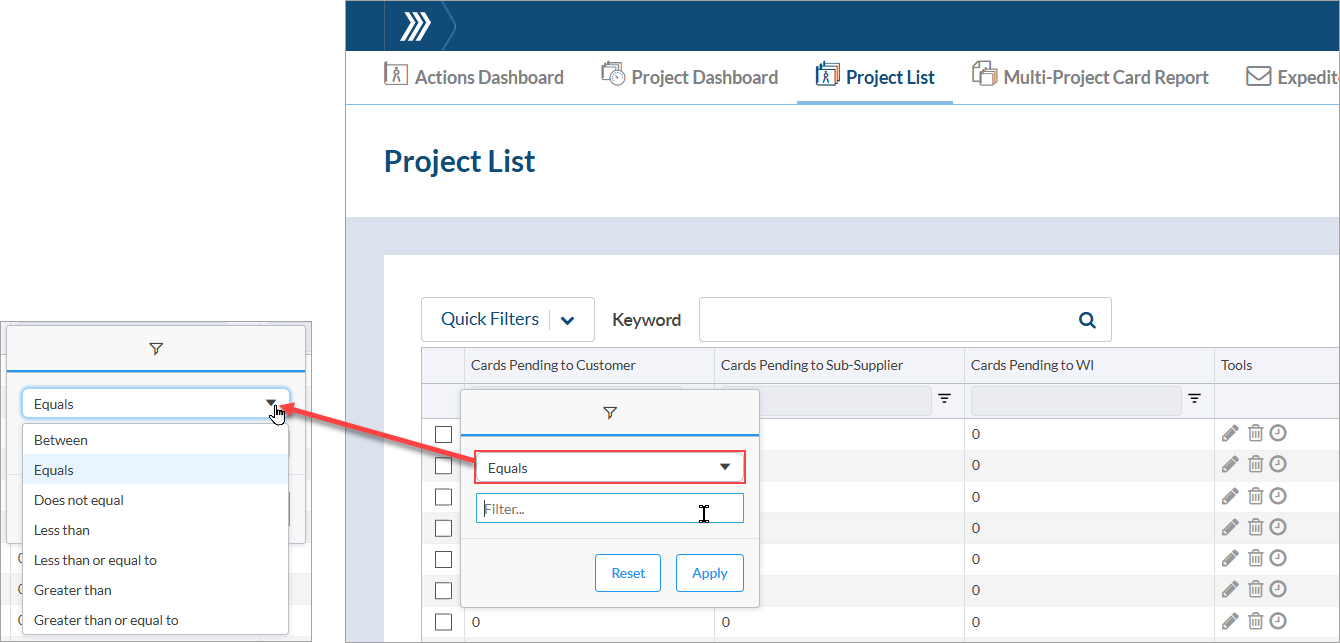This screenshot has height=643, width=1340.
Task: Click the clock history icon in the first table row
Action: 1278,433
